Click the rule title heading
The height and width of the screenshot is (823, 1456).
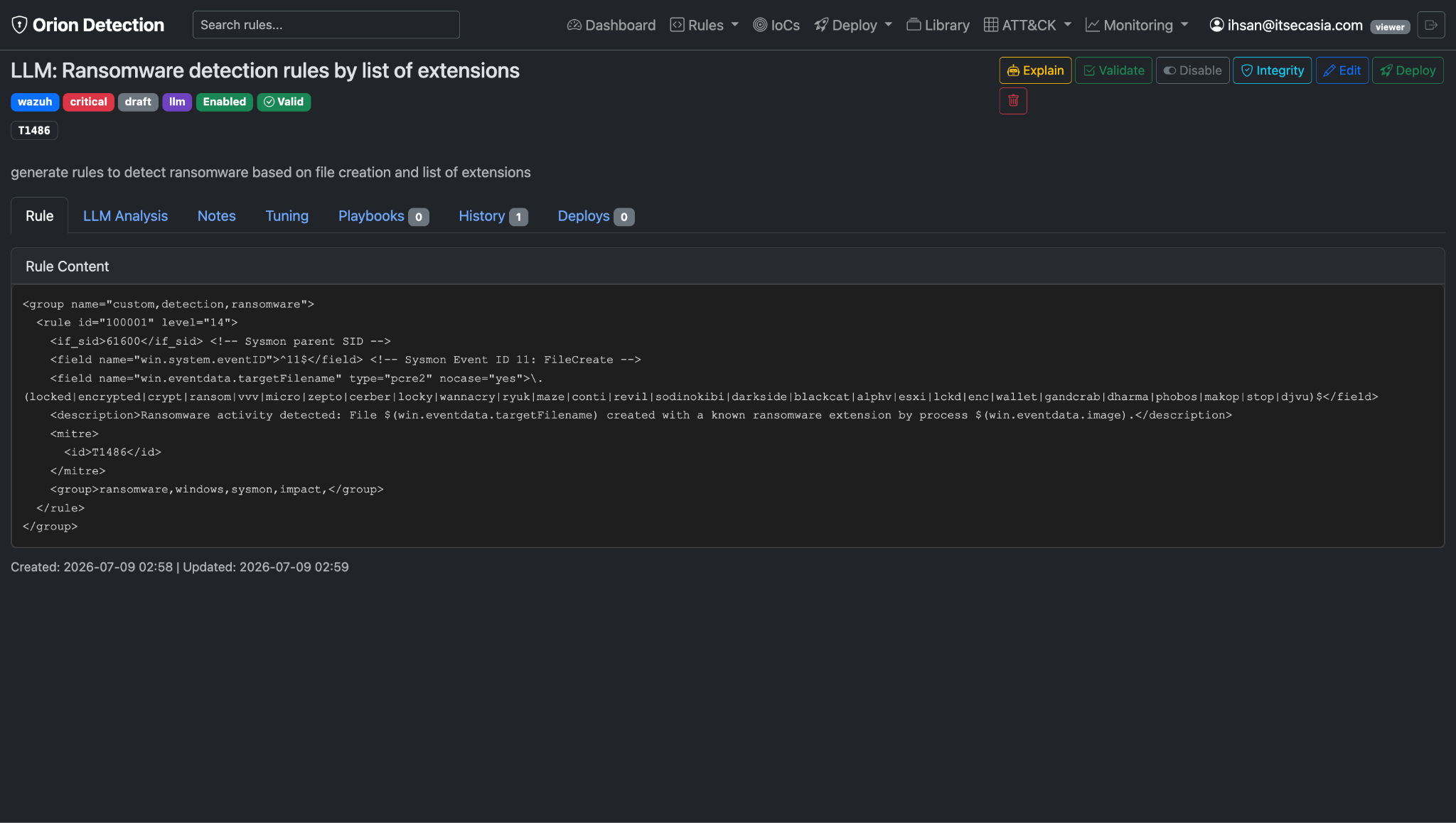click(x=265, y=70)
